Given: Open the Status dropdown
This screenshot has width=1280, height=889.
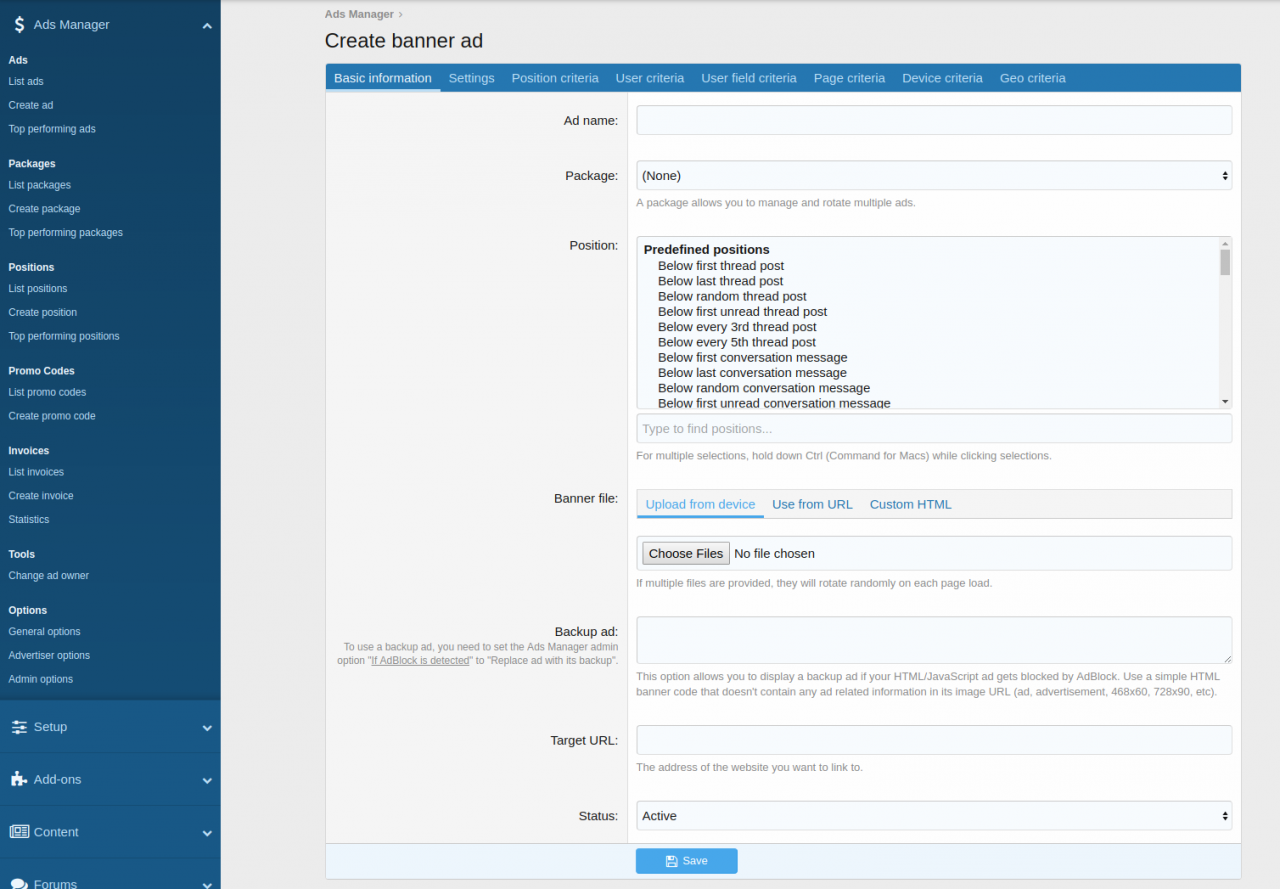Looking at the screenshot, I should click(x=933, y=815).
